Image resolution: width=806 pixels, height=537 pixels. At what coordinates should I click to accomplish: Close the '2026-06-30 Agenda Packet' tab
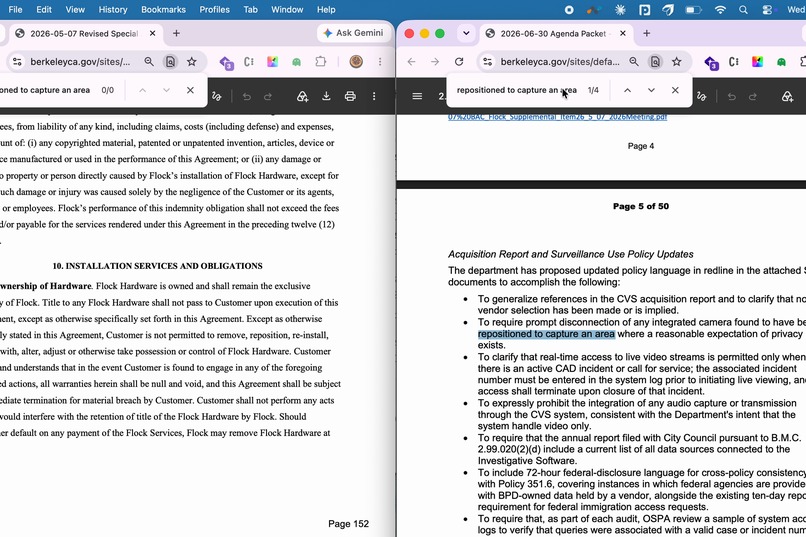click(x=623, y=33)
